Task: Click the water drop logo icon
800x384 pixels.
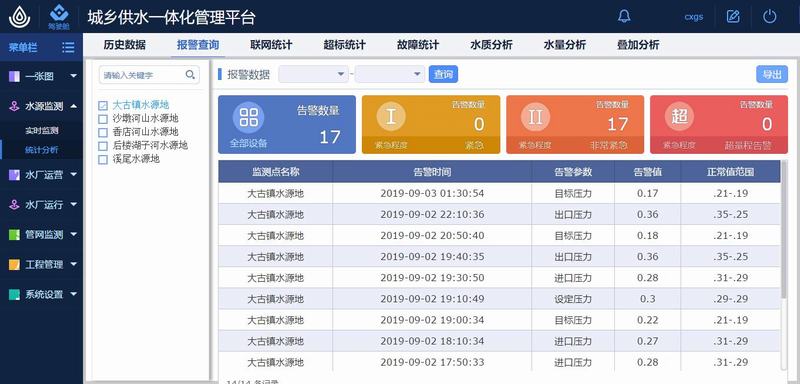Action: click(19, 16)
